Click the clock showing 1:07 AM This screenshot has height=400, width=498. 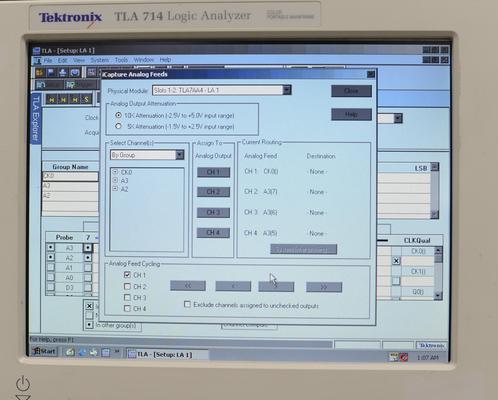pos(428,358)
